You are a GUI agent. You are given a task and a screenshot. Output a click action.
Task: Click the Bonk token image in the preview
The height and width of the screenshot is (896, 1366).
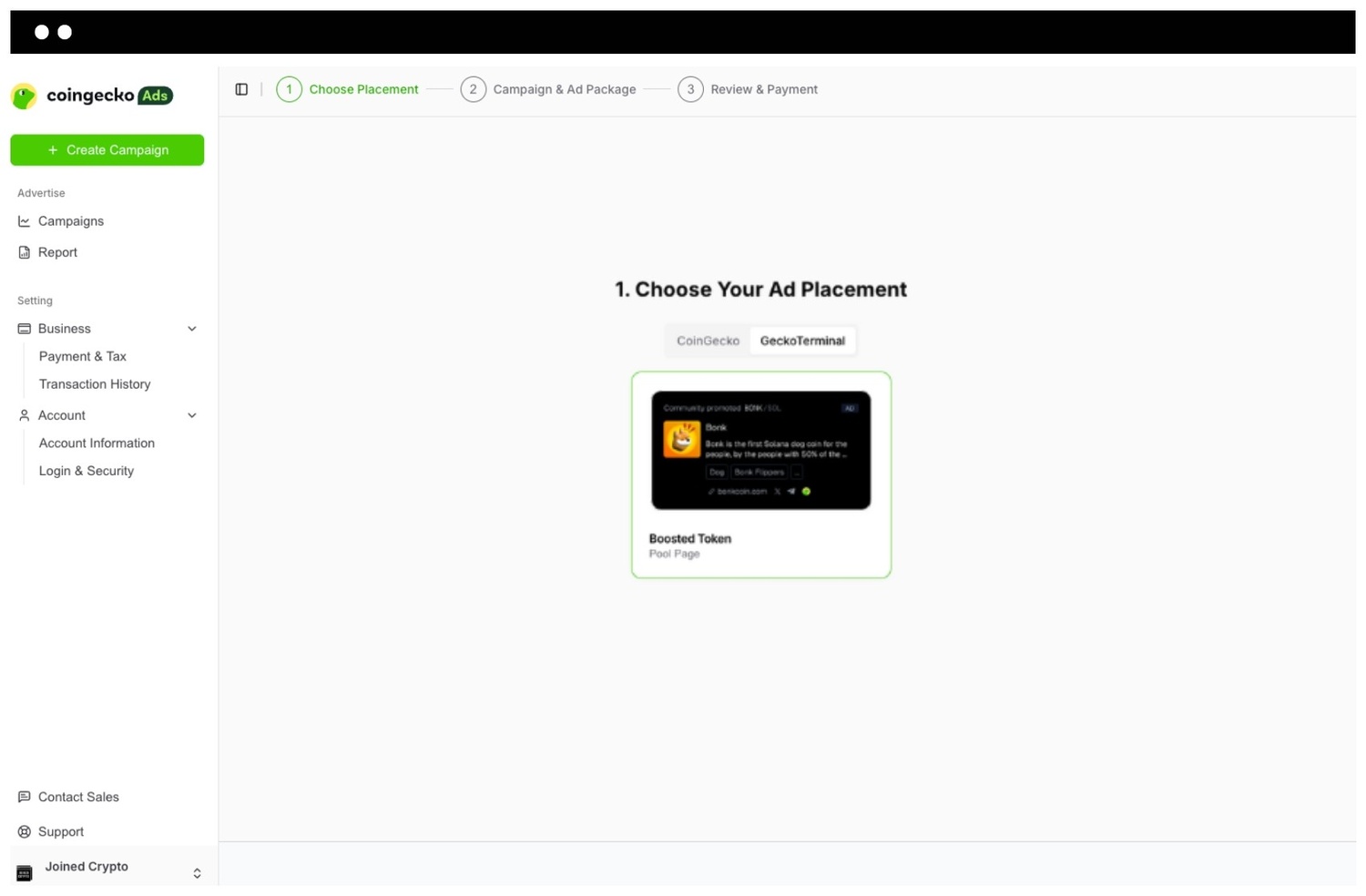(681, 440)
